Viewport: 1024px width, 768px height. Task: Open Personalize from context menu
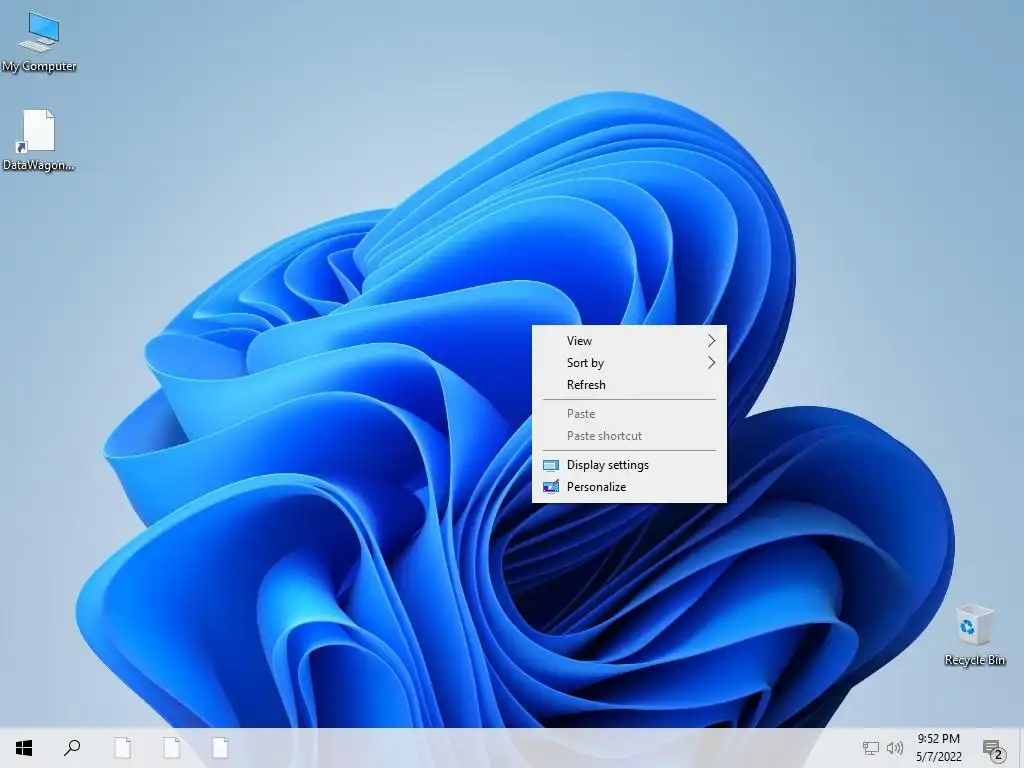point(629,487)
